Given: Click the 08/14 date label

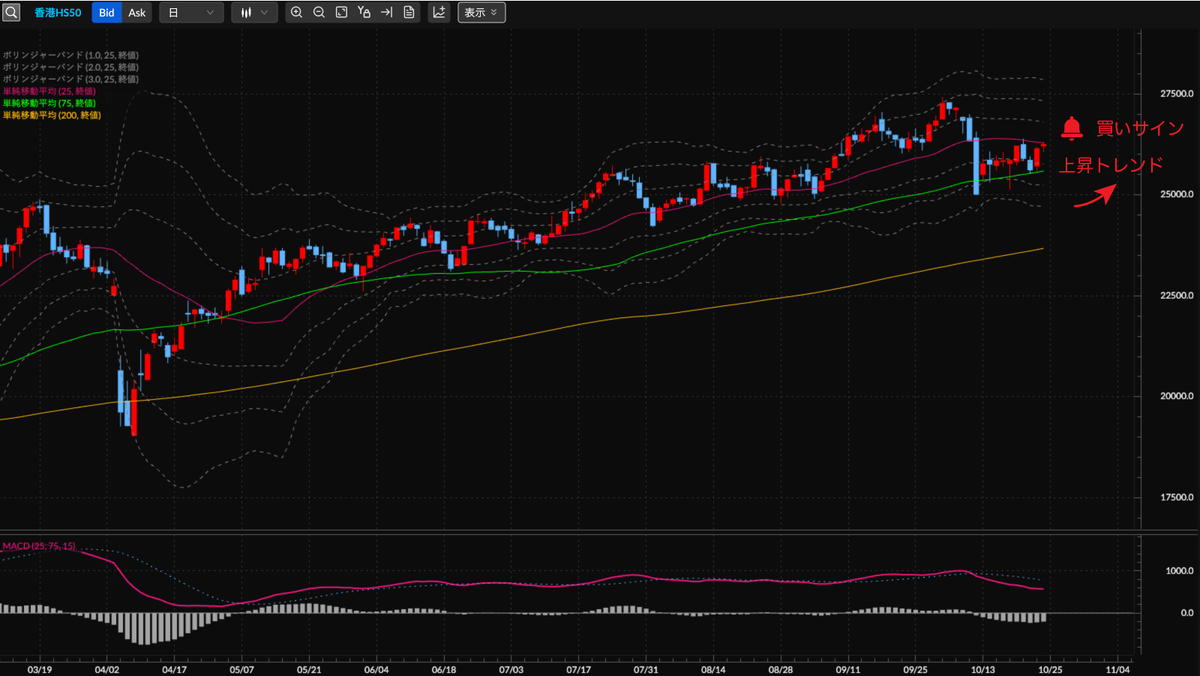Looking at the screenshot, I should coord(714,669).
